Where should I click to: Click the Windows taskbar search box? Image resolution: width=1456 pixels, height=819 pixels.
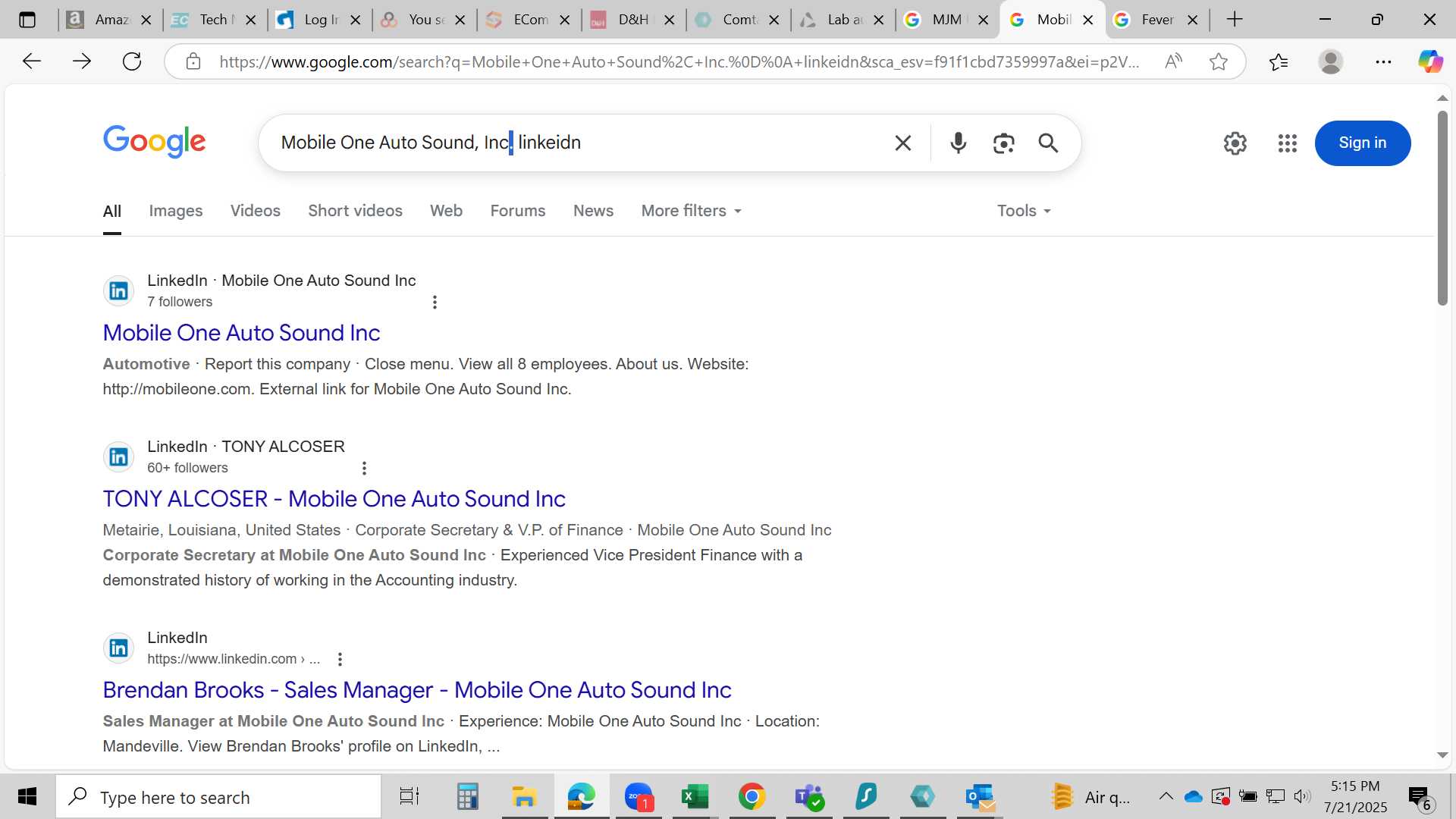[218, 796]
